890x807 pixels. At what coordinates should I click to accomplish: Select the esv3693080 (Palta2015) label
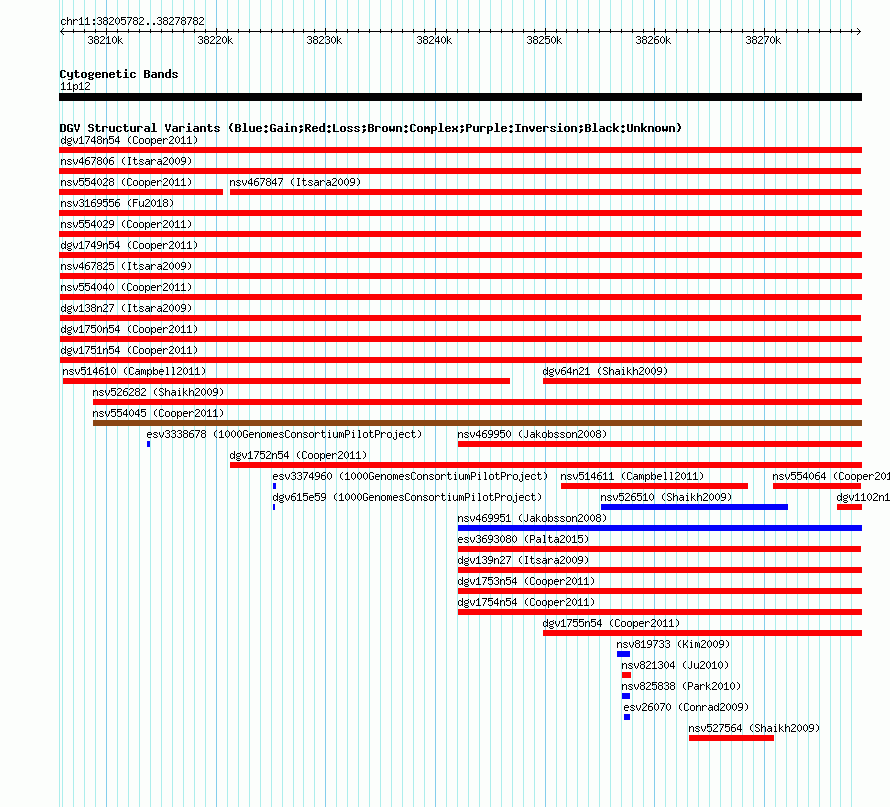(x=523, y=539)
